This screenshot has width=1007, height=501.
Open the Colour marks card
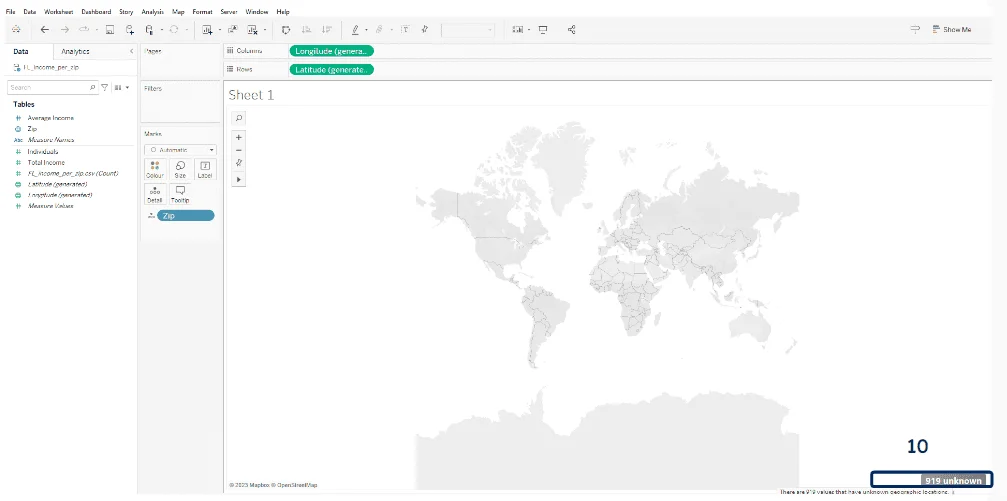point(154,169)
